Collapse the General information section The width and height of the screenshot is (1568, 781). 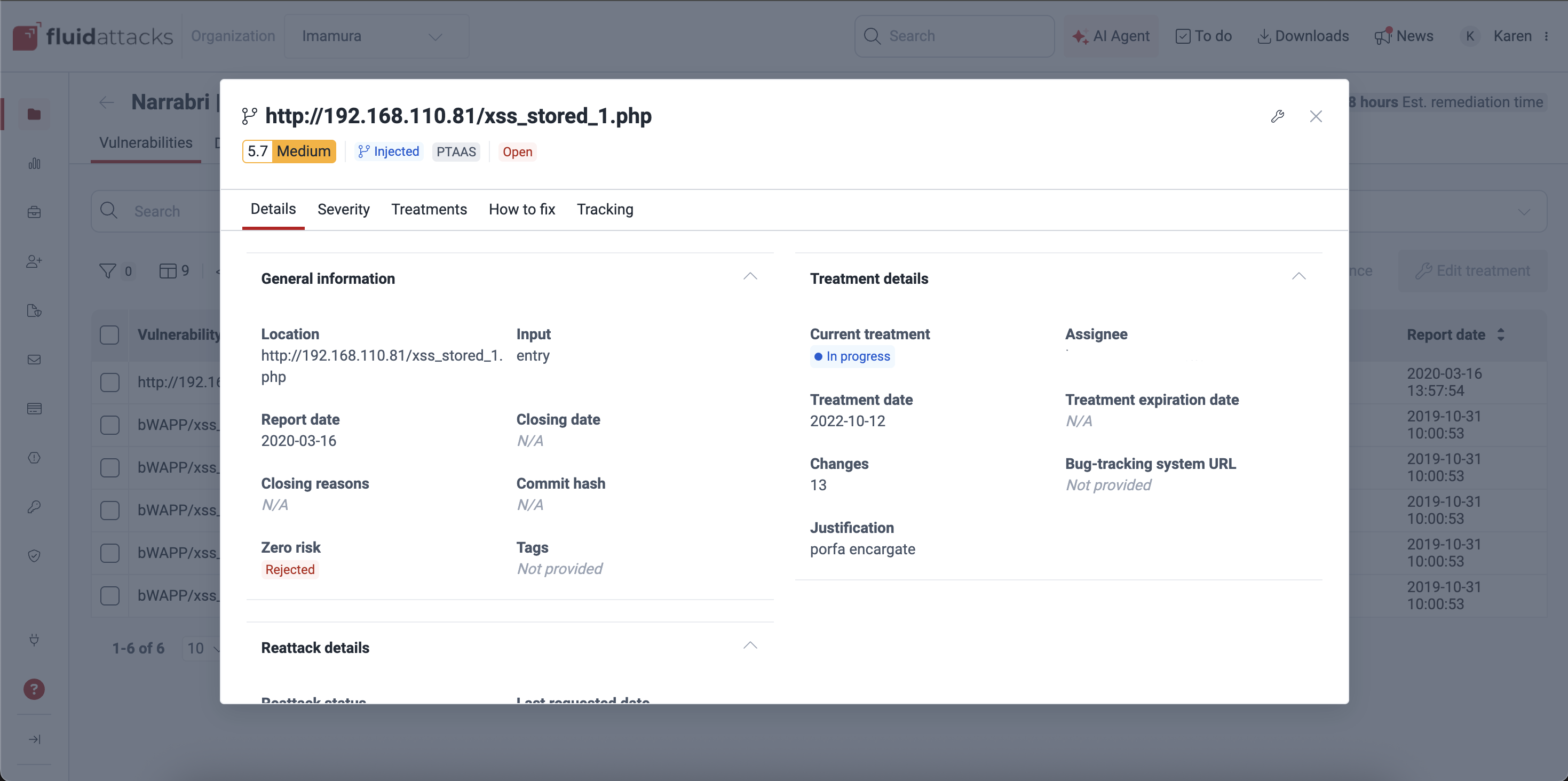[x=750, y=277]
